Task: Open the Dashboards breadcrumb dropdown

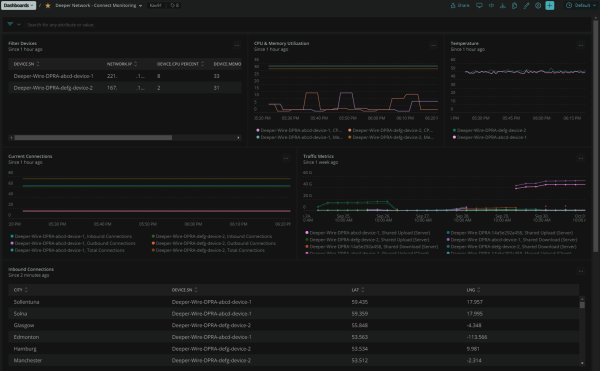Action: tap(18, 5)
